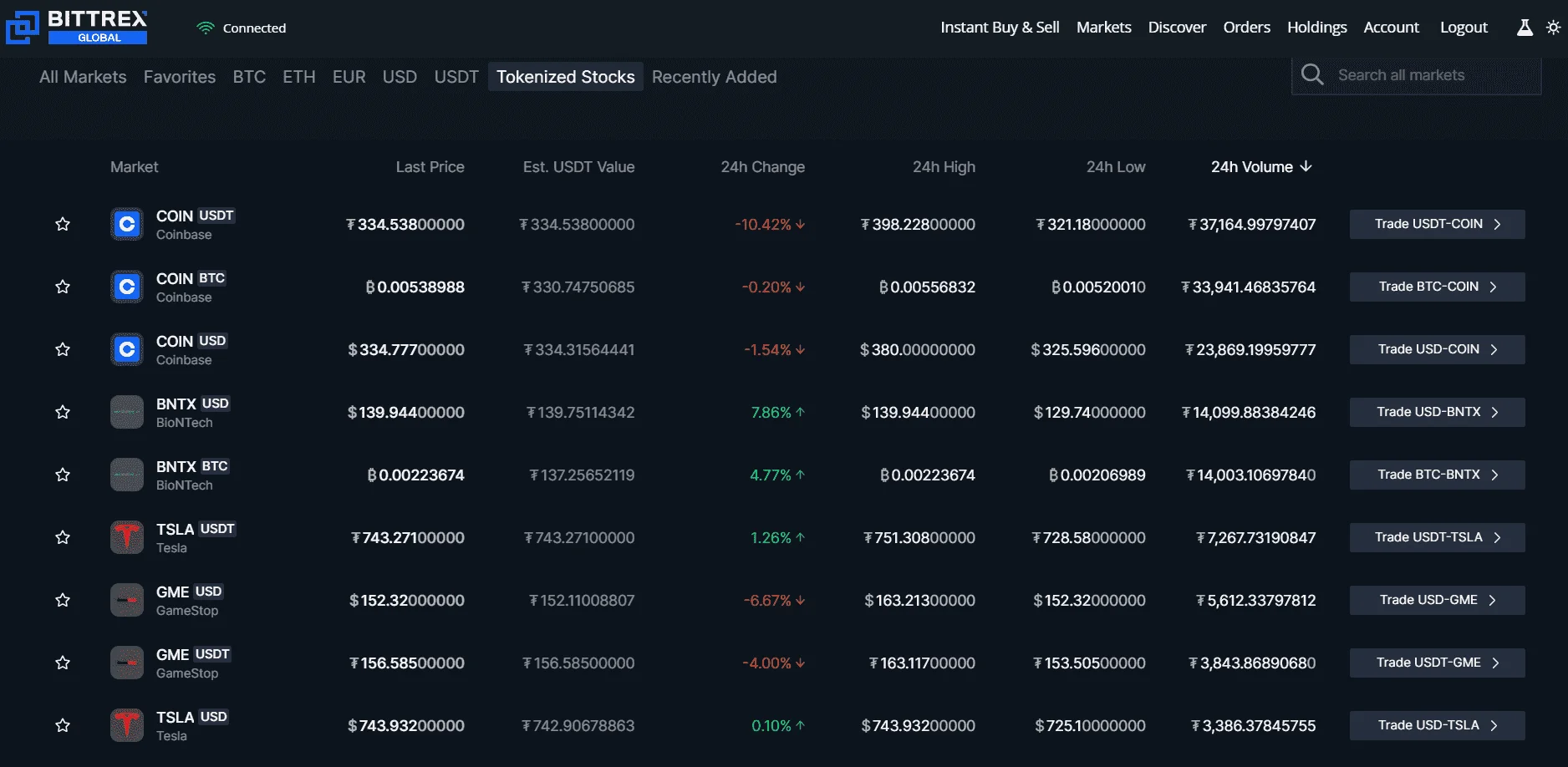The height and width of the screenshot is (767, 1568).
Task: Click the Logout link
Action: tap(1464, 28)
